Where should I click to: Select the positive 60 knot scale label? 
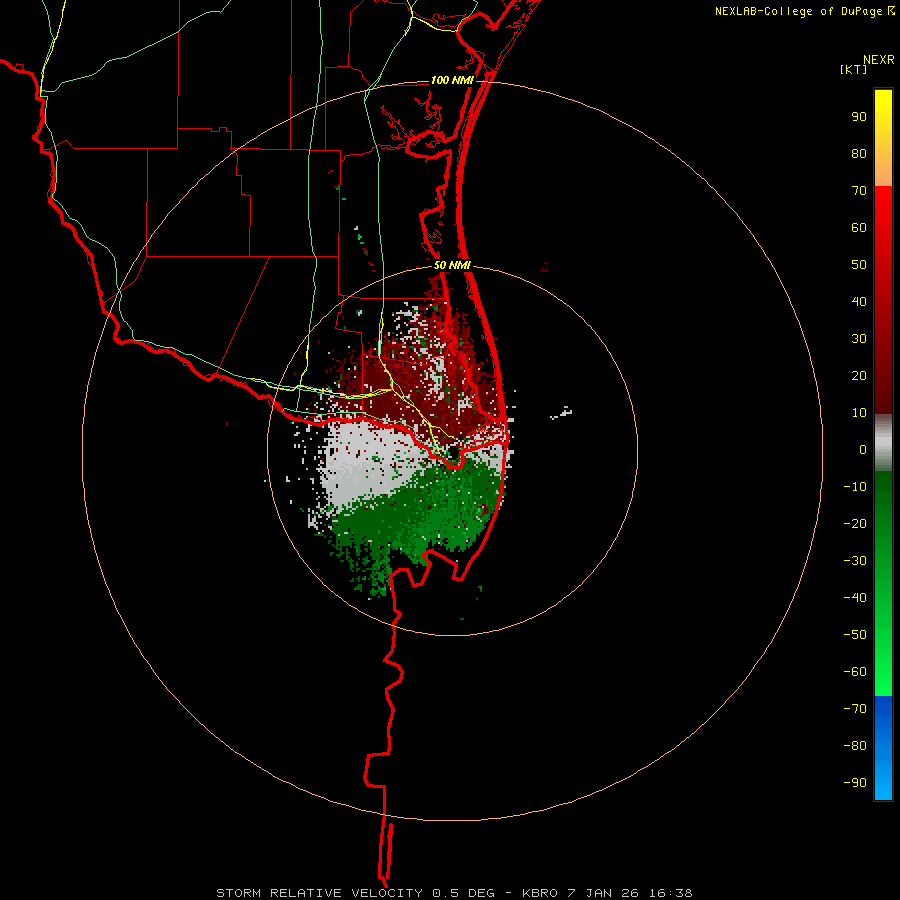point(859,228)
